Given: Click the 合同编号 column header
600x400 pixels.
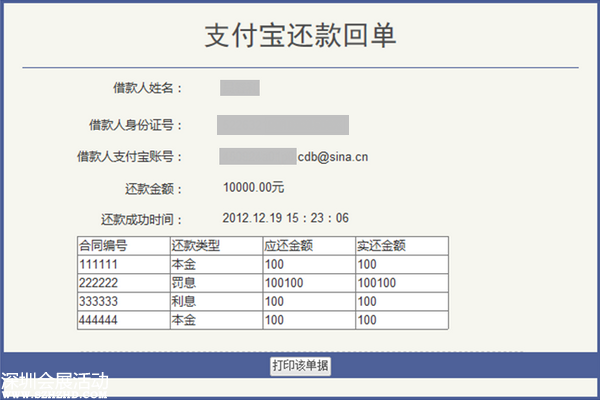Looking at the screenshot, I should pyautogui.click(x=124, y=246).
